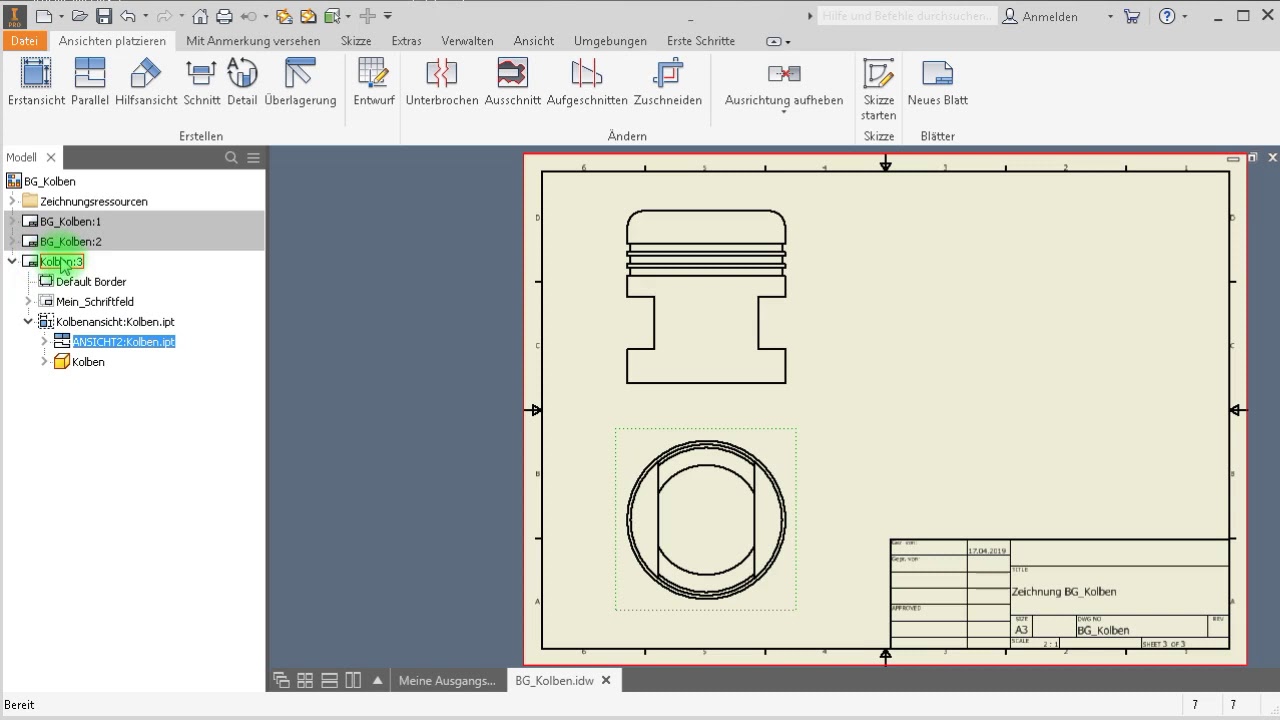Print the drawing
Image resolution: width=1280 pixels, height=720 pixels.
224,16
